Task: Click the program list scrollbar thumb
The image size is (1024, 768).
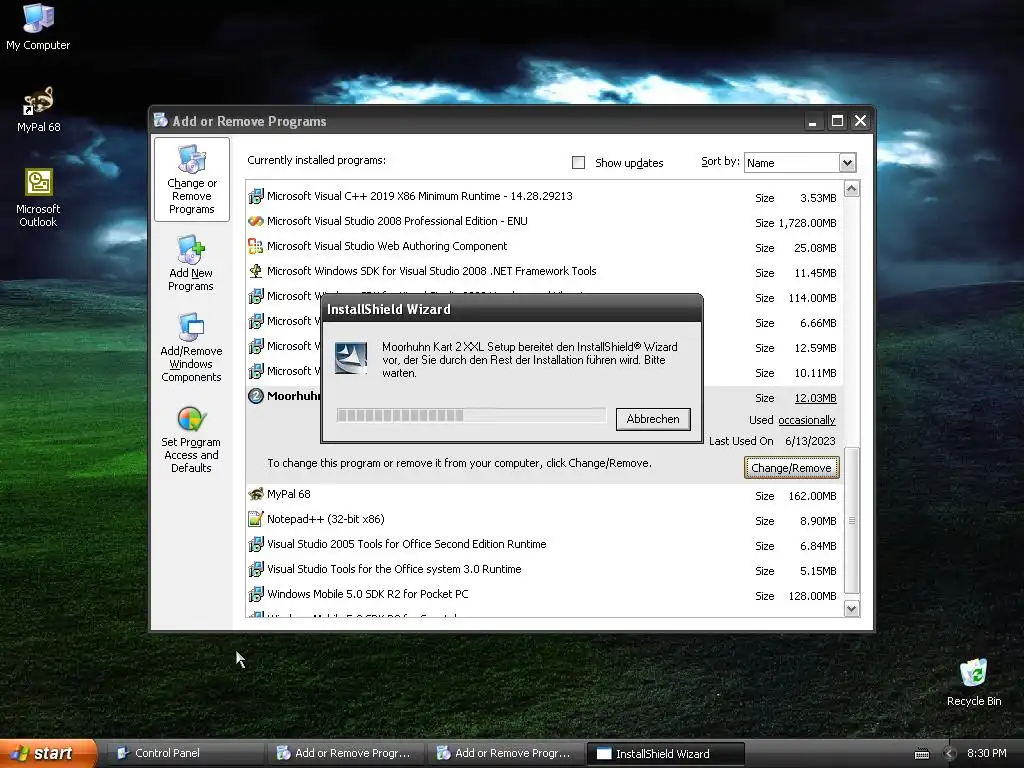Action: (x=852, y=520)
